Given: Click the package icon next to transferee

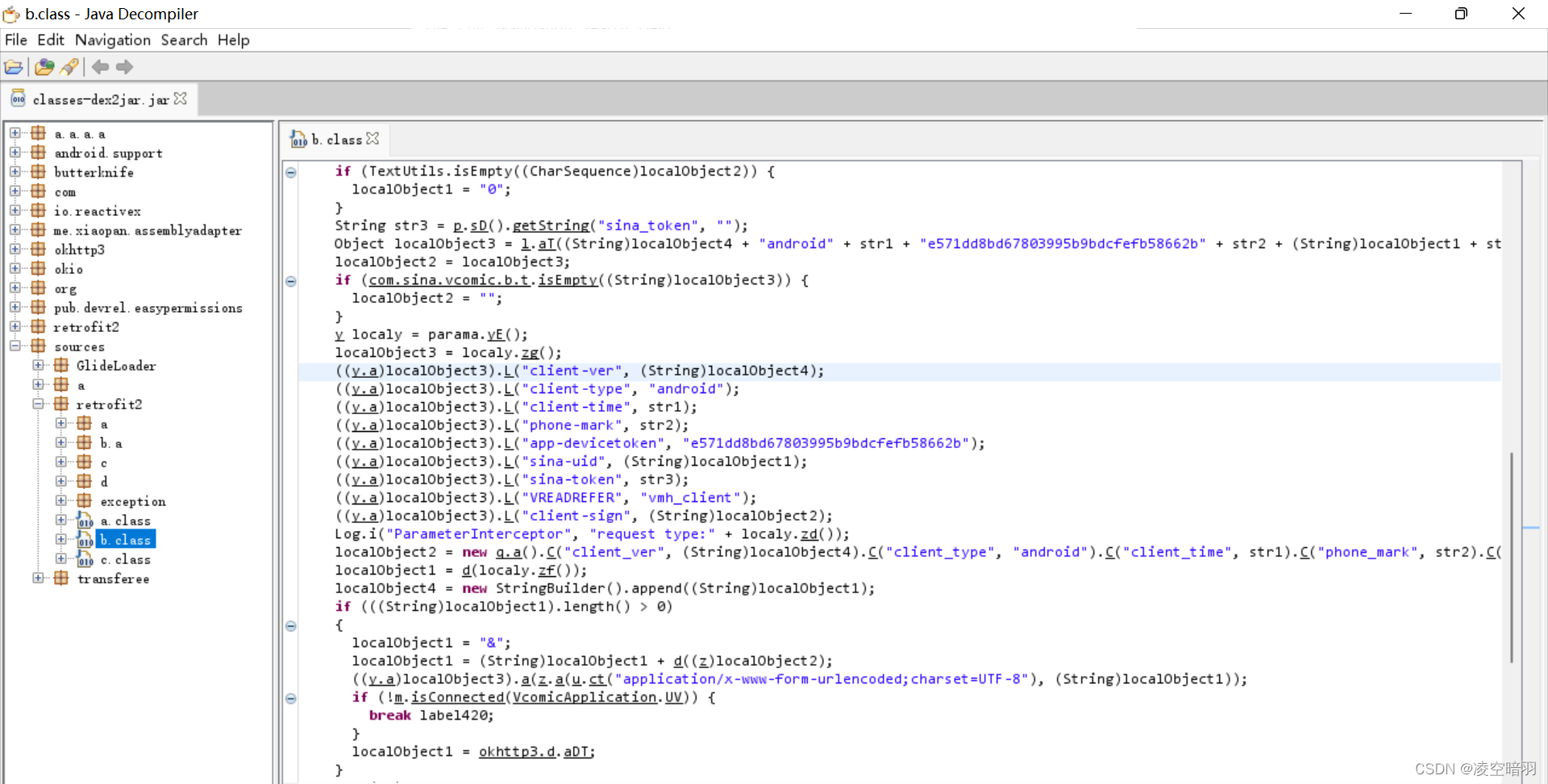Looking at the screenshot, I should 60,578.
